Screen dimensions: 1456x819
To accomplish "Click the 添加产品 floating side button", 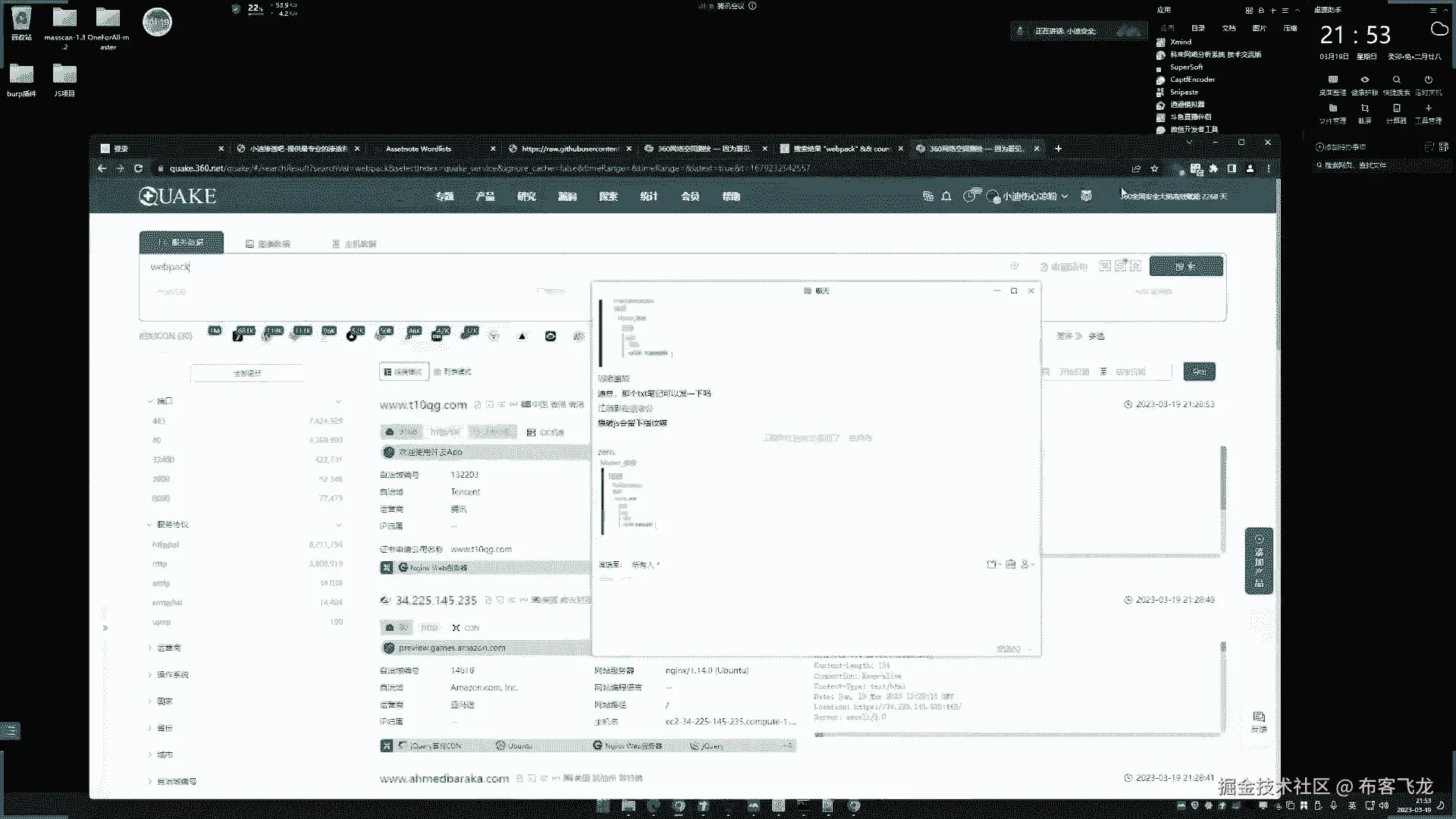I will tap(1259, 560).
